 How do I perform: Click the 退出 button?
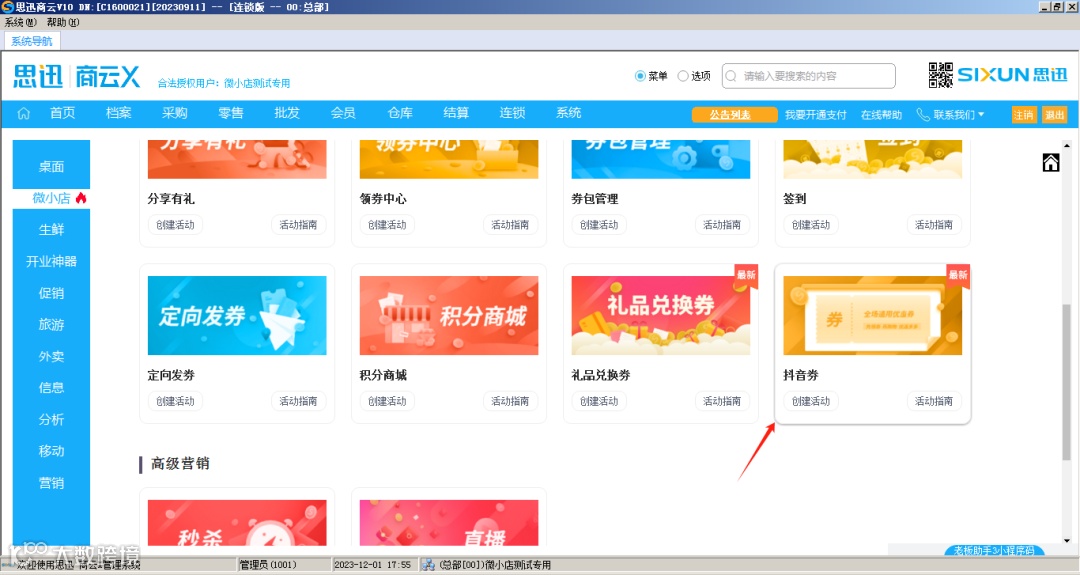tap(1055, 114)
